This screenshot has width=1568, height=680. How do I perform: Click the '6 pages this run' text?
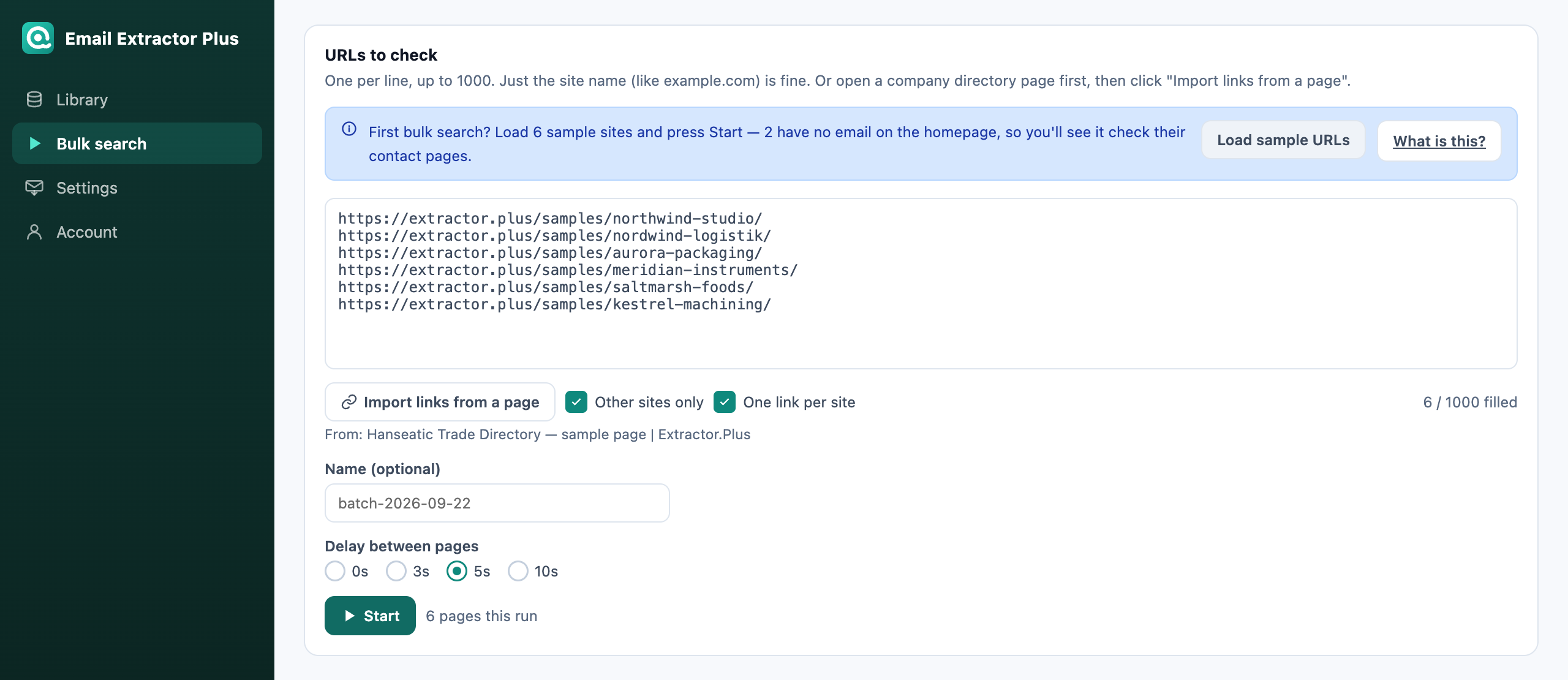pyautogui.click(x=481, y=616)
